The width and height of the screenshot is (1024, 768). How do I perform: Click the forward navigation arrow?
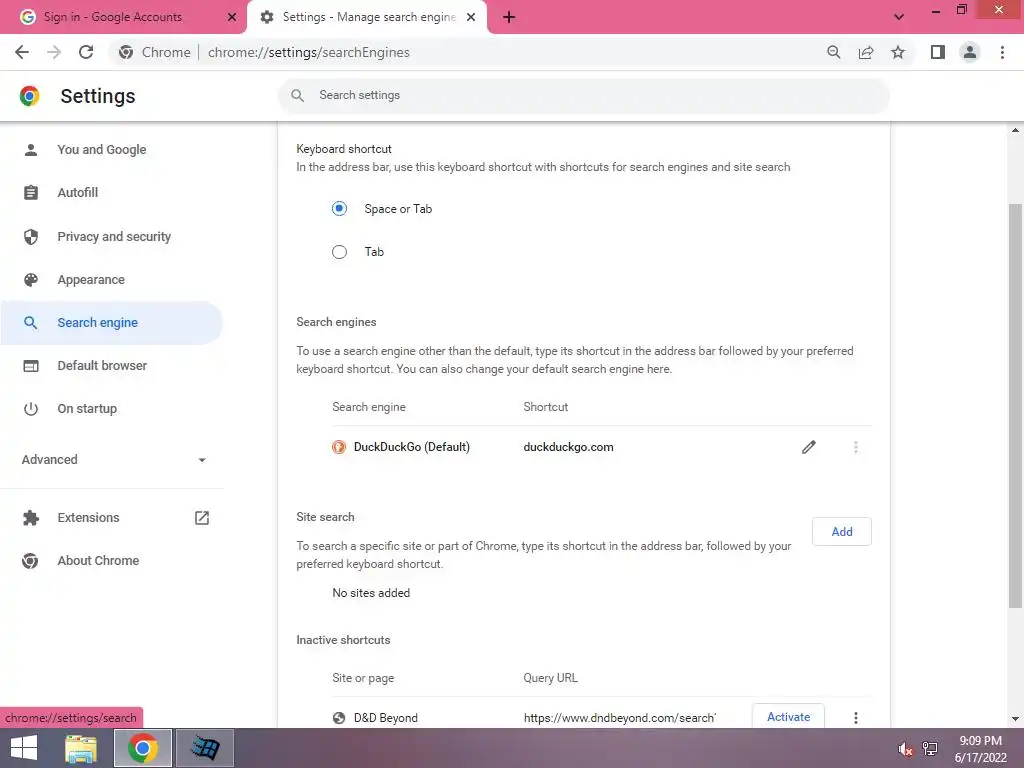54,52
